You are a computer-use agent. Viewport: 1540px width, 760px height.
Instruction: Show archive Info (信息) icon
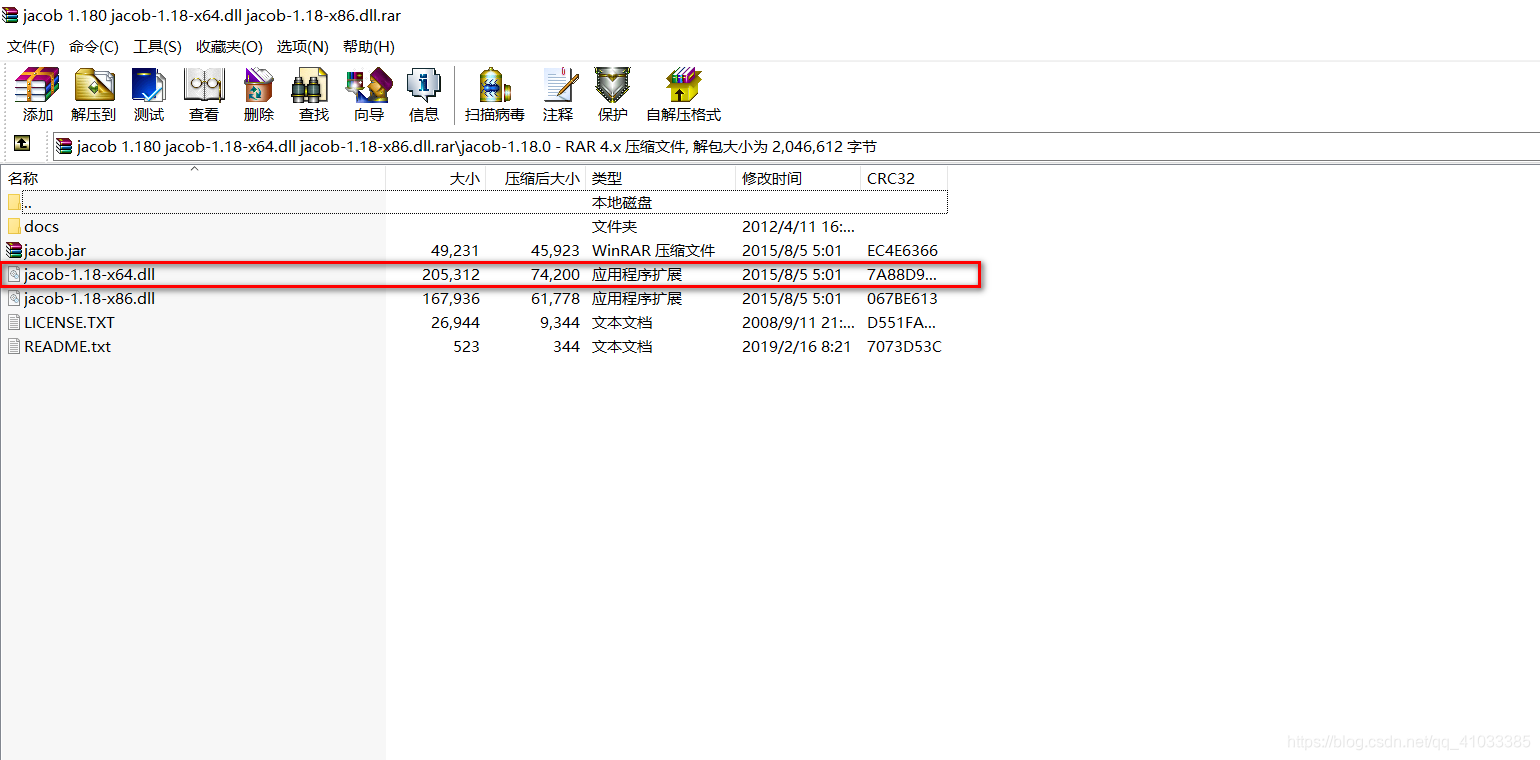coord(424,86)
